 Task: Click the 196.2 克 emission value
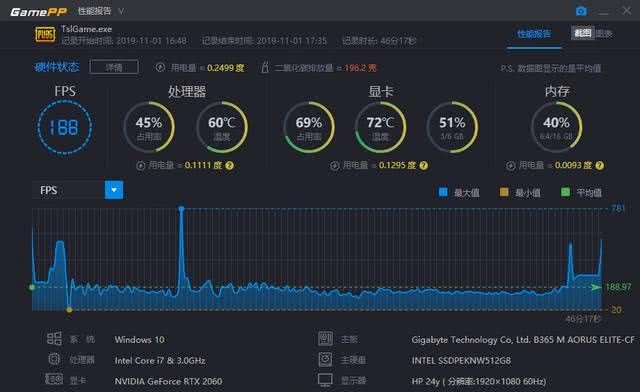[x=360, y=68]
